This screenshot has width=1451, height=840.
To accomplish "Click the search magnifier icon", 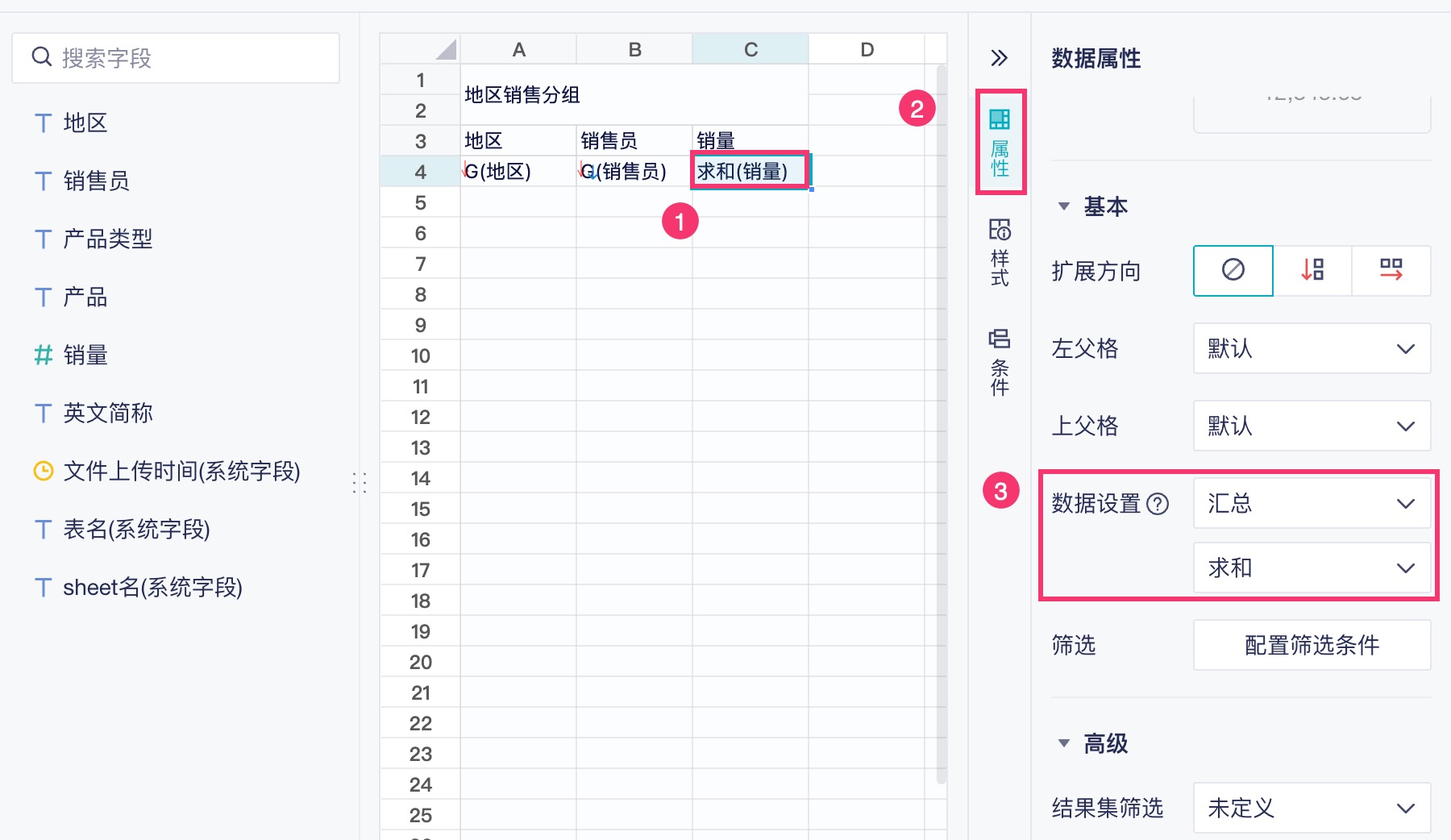I will [42, 57].
